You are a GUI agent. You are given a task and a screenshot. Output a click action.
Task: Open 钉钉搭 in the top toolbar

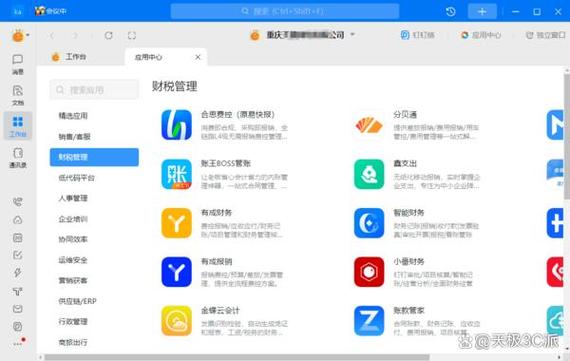(417, 35)
